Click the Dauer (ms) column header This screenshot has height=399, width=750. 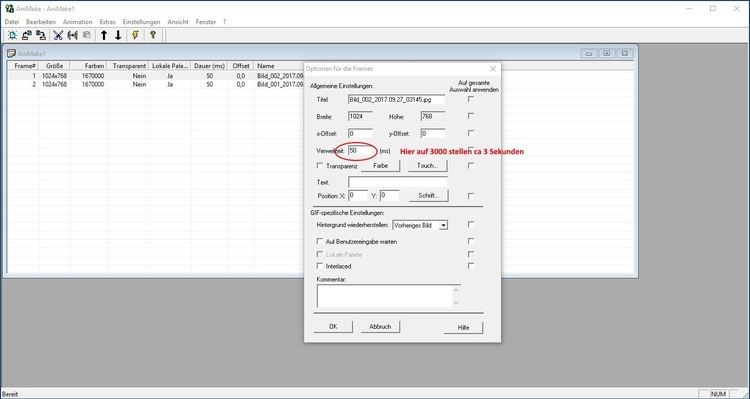click(x=210, y=66)
